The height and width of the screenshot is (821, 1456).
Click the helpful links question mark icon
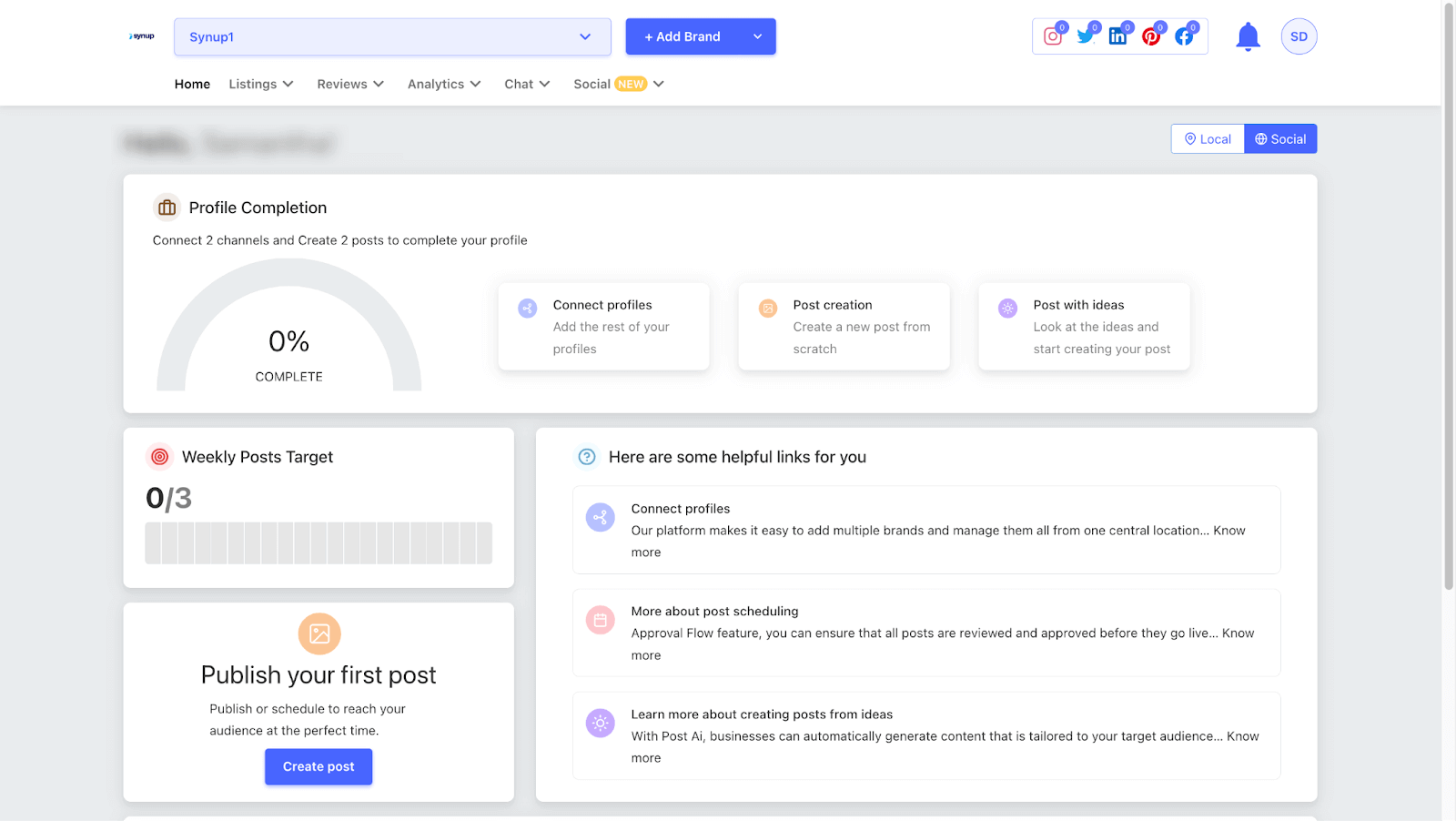pos(587,456)
